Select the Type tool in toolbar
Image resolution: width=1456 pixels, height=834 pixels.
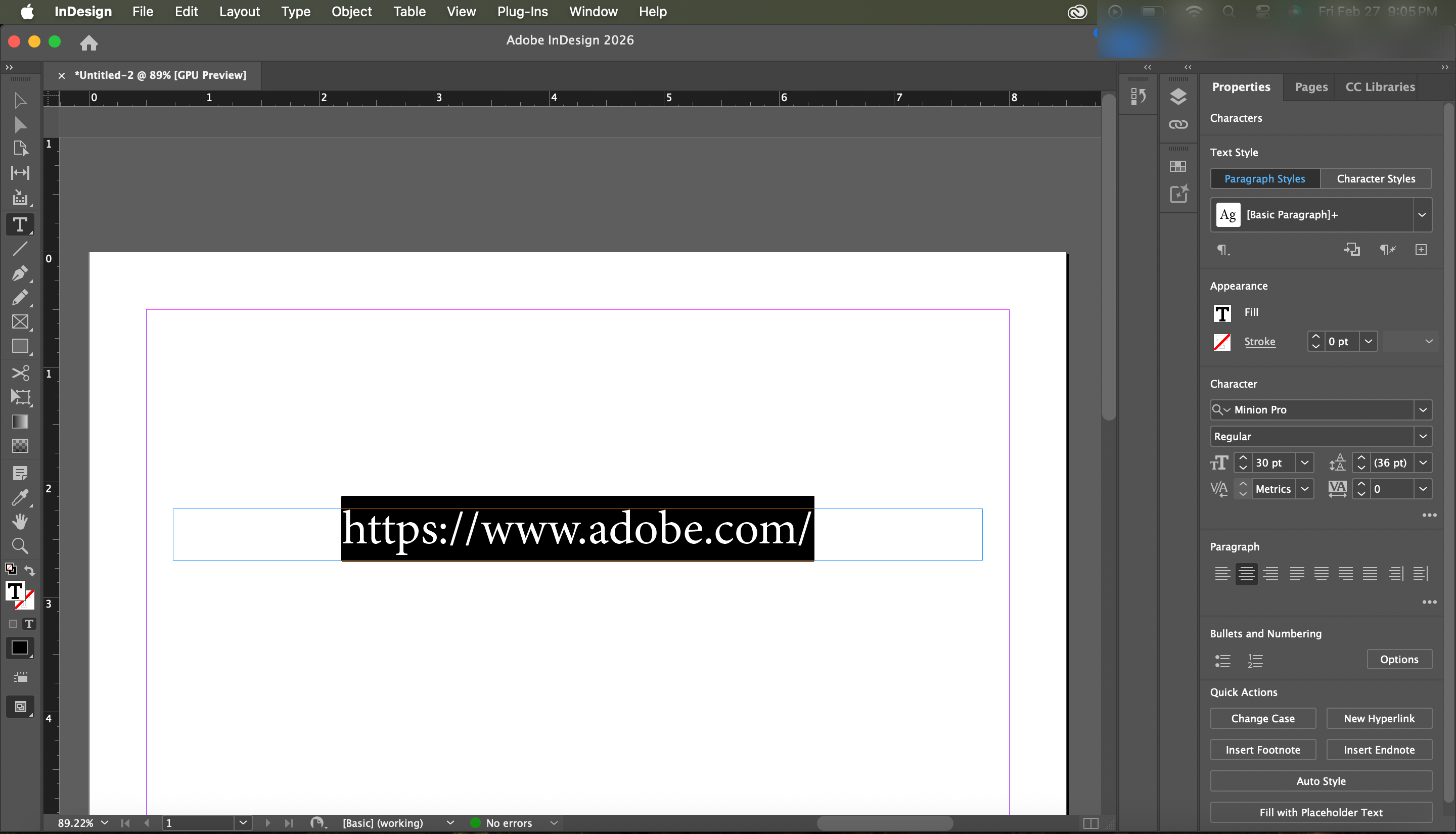click(20, 224)
